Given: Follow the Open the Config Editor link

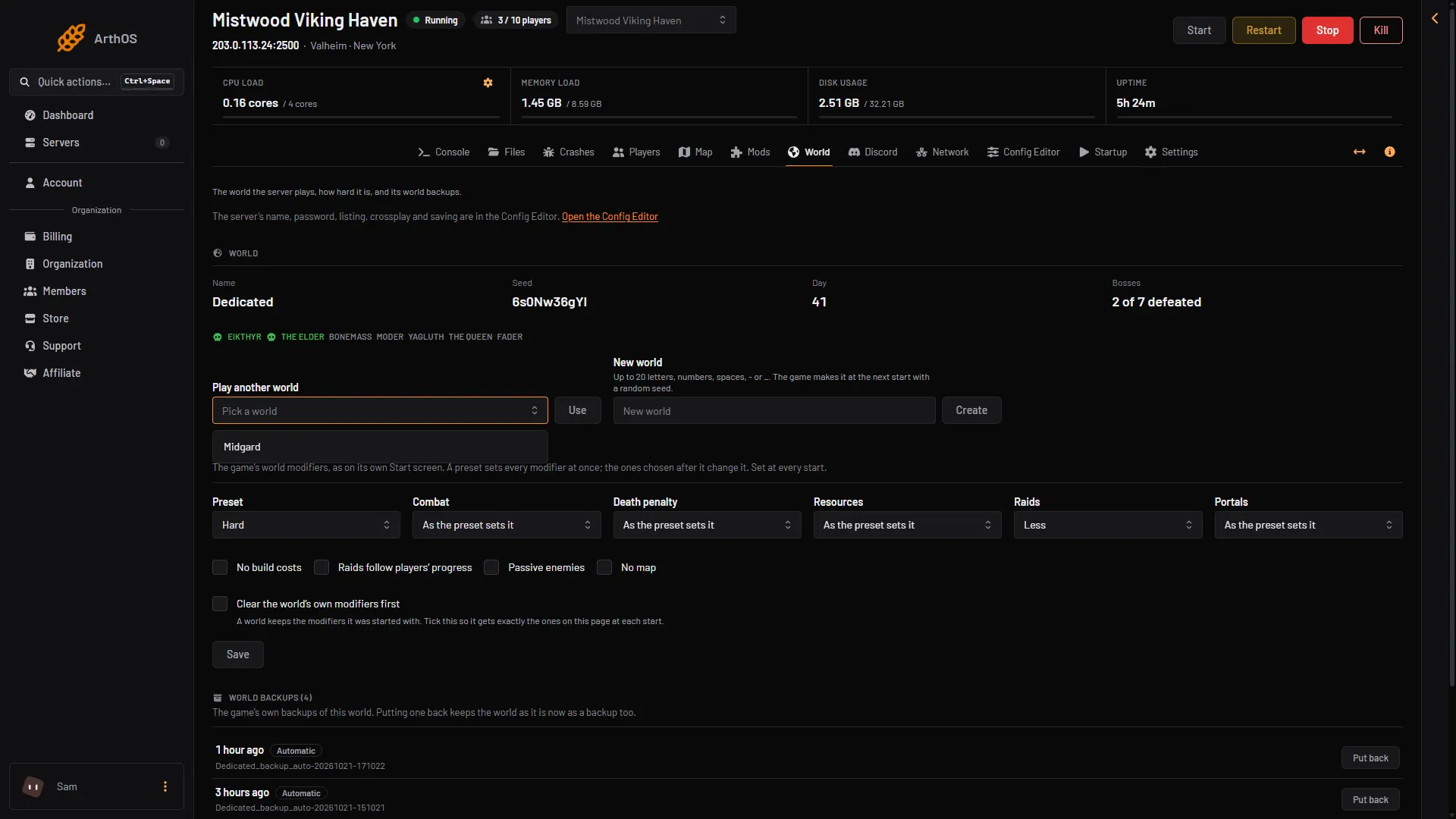Looking at the screenshot, I should 610,217.
